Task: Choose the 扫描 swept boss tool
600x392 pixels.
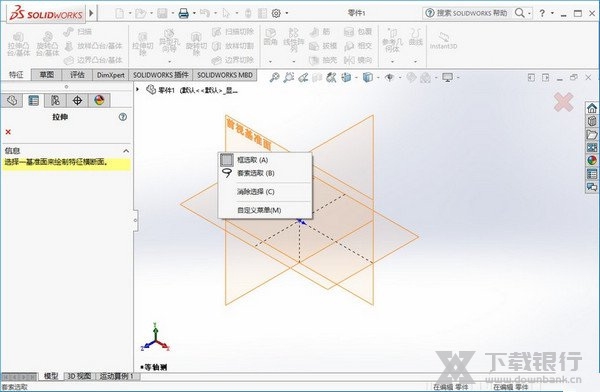Action: click(x=78, y=32)
